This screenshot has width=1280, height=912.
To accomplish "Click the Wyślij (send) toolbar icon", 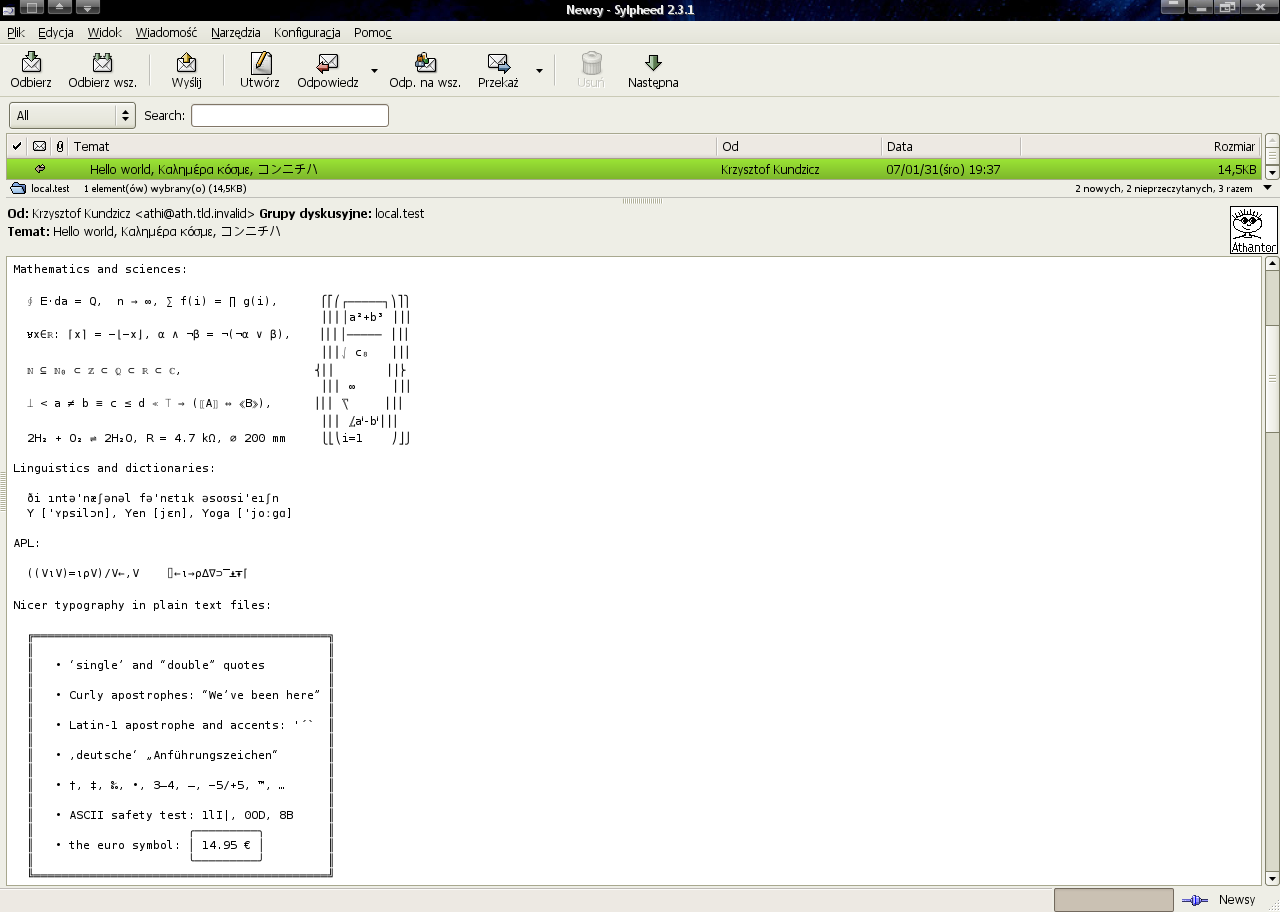I will [x=186, y=63].
